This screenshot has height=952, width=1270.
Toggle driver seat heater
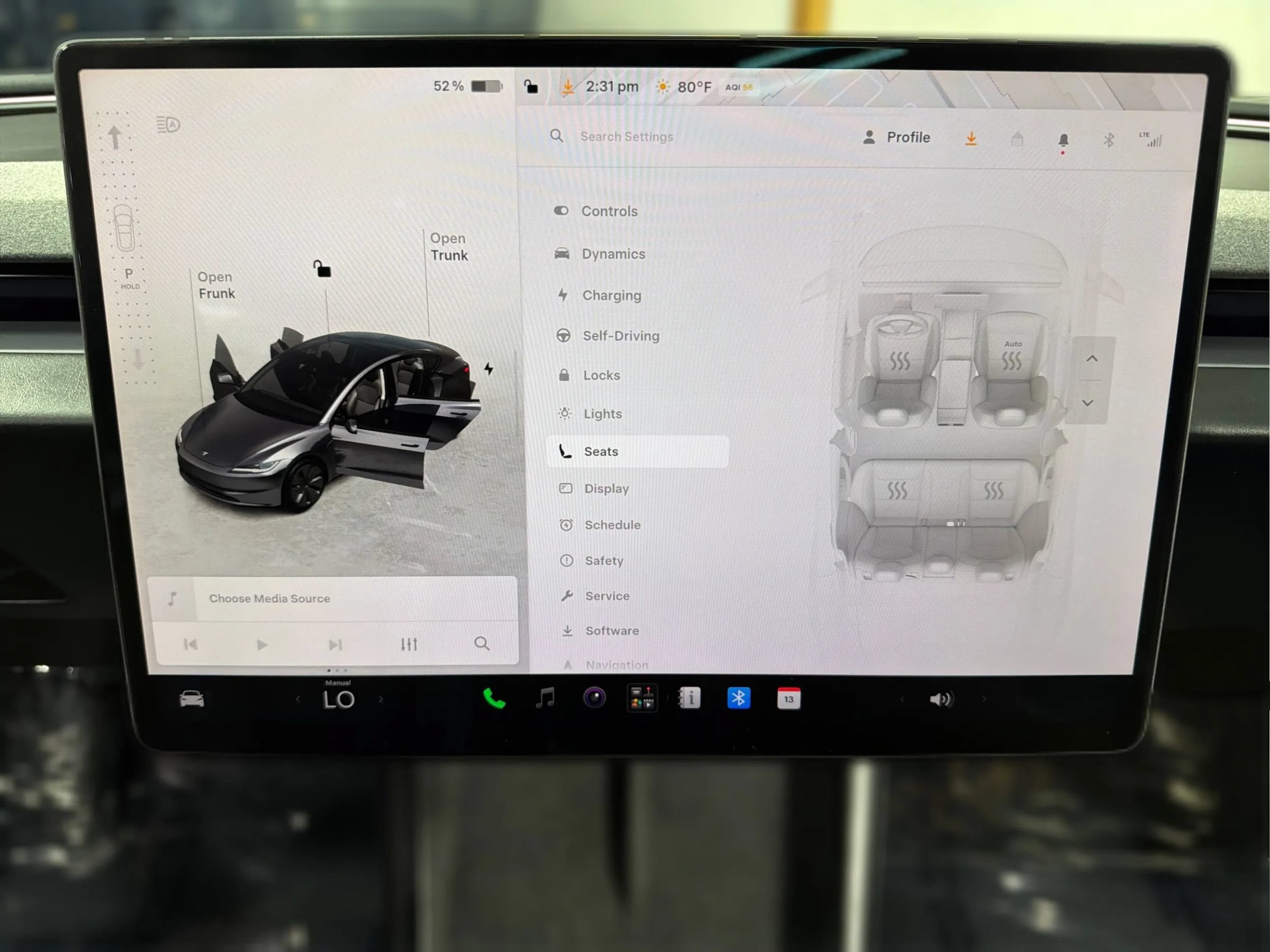pyautogui.click(x=900, y=361)
